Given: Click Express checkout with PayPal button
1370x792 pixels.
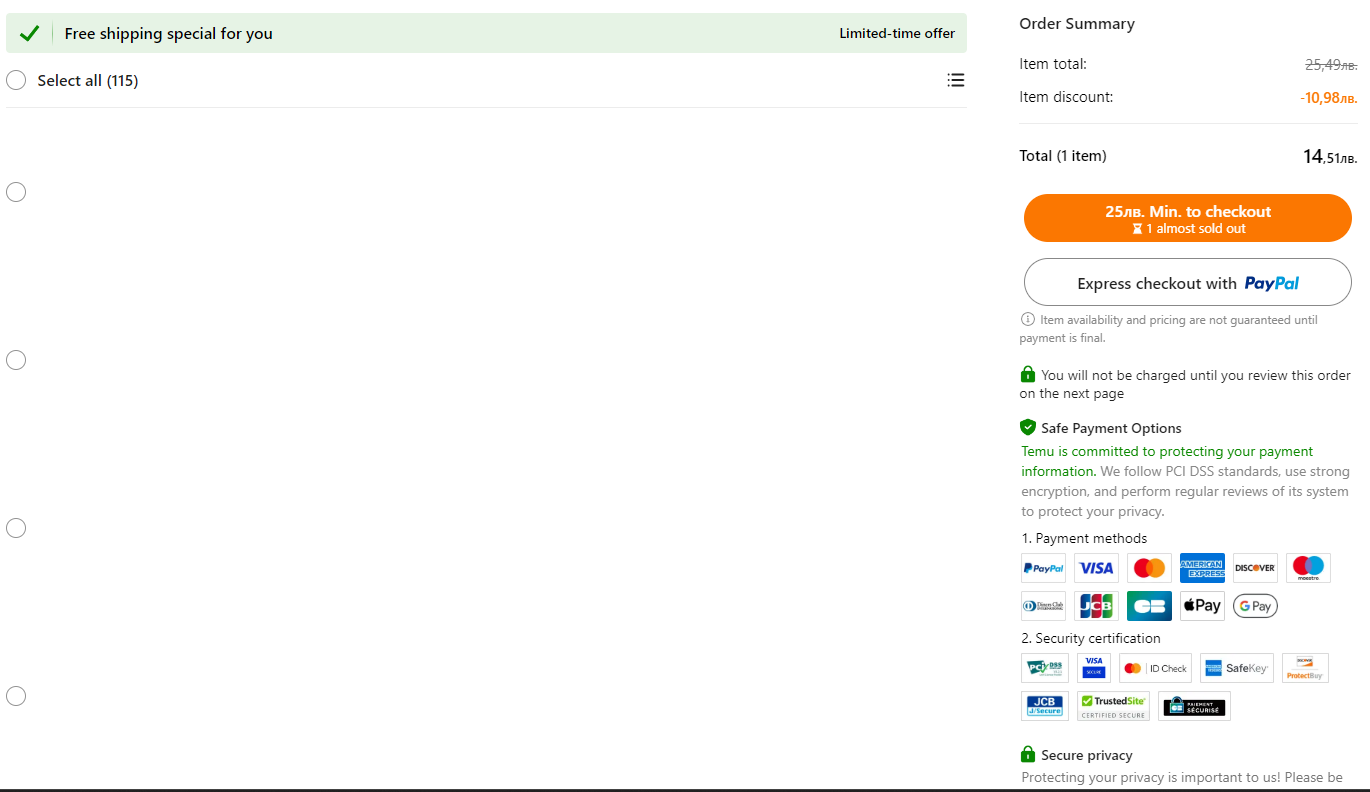Looking at the screenshot, I should [1187, 283].
